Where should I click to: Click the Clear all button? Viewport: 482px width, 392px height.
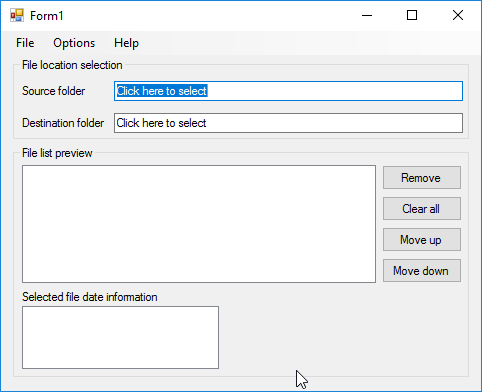422,209
